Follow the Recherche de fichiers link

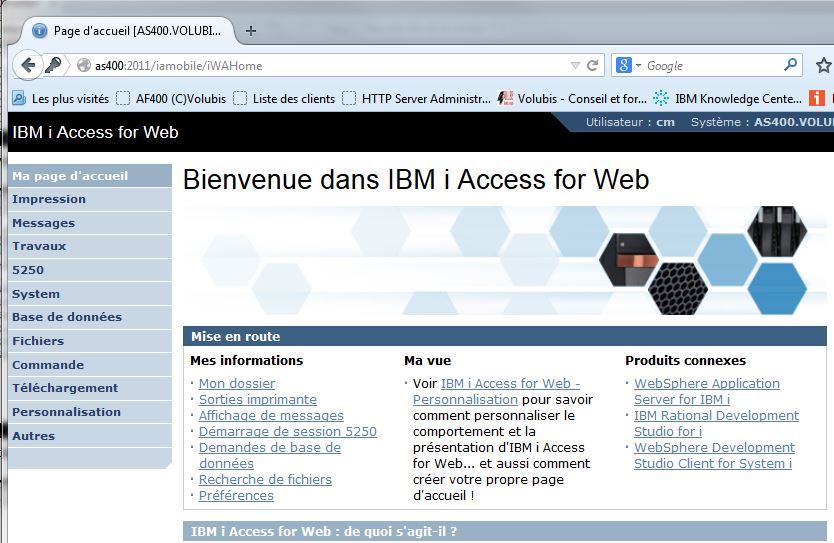(265, 479)
